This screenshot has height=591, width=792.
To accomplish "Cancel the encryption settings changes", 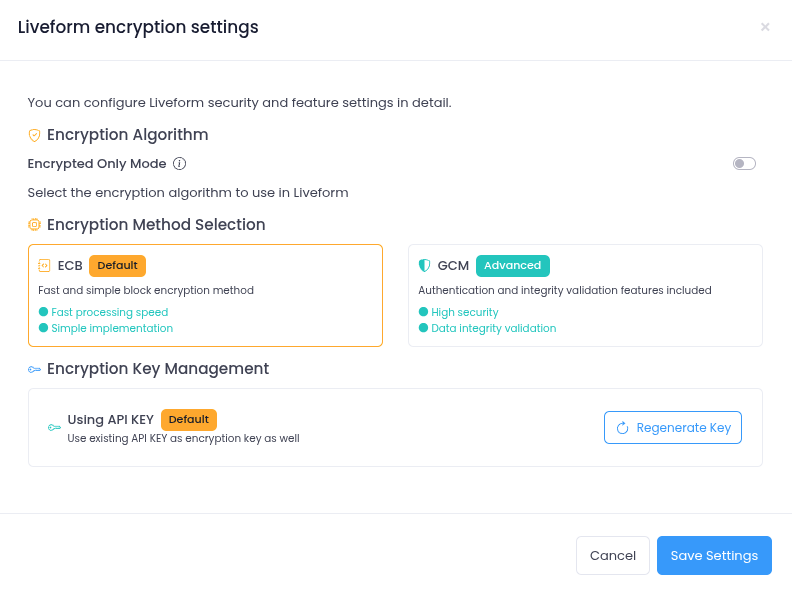I will [x=613, y=556].
